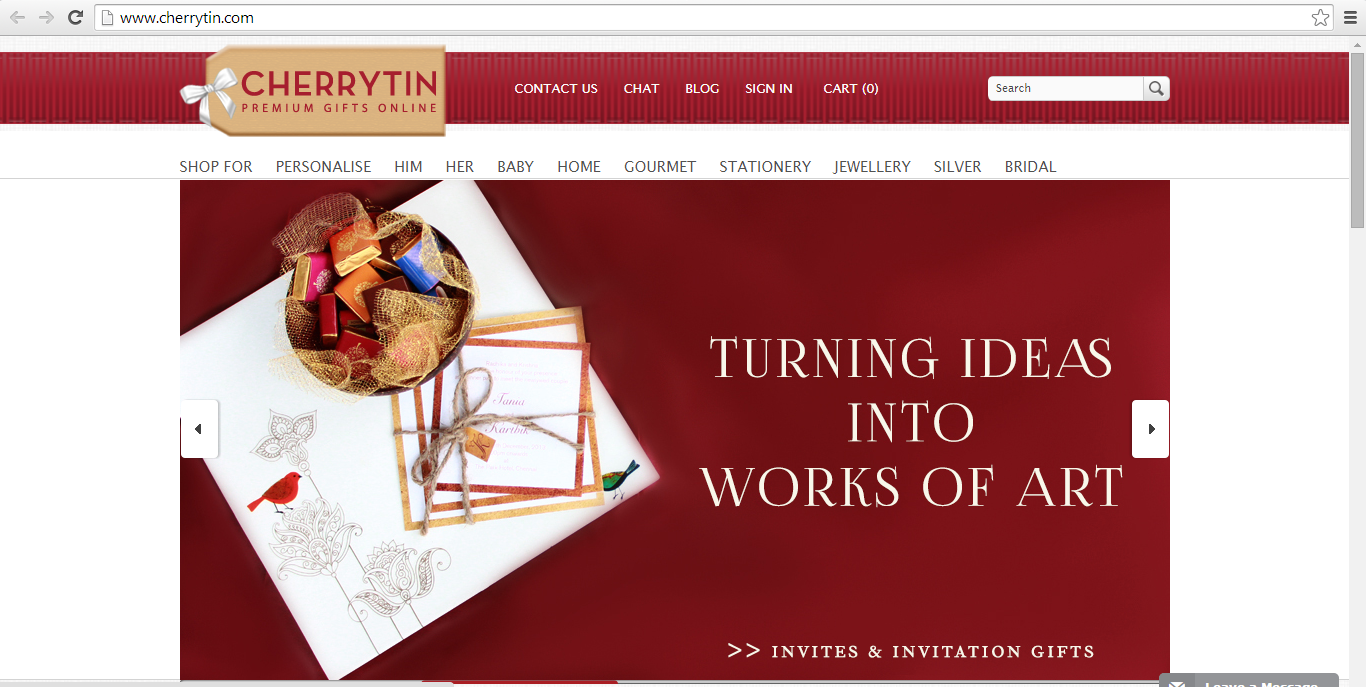Open the Chrome hamburger menu

1348,17
